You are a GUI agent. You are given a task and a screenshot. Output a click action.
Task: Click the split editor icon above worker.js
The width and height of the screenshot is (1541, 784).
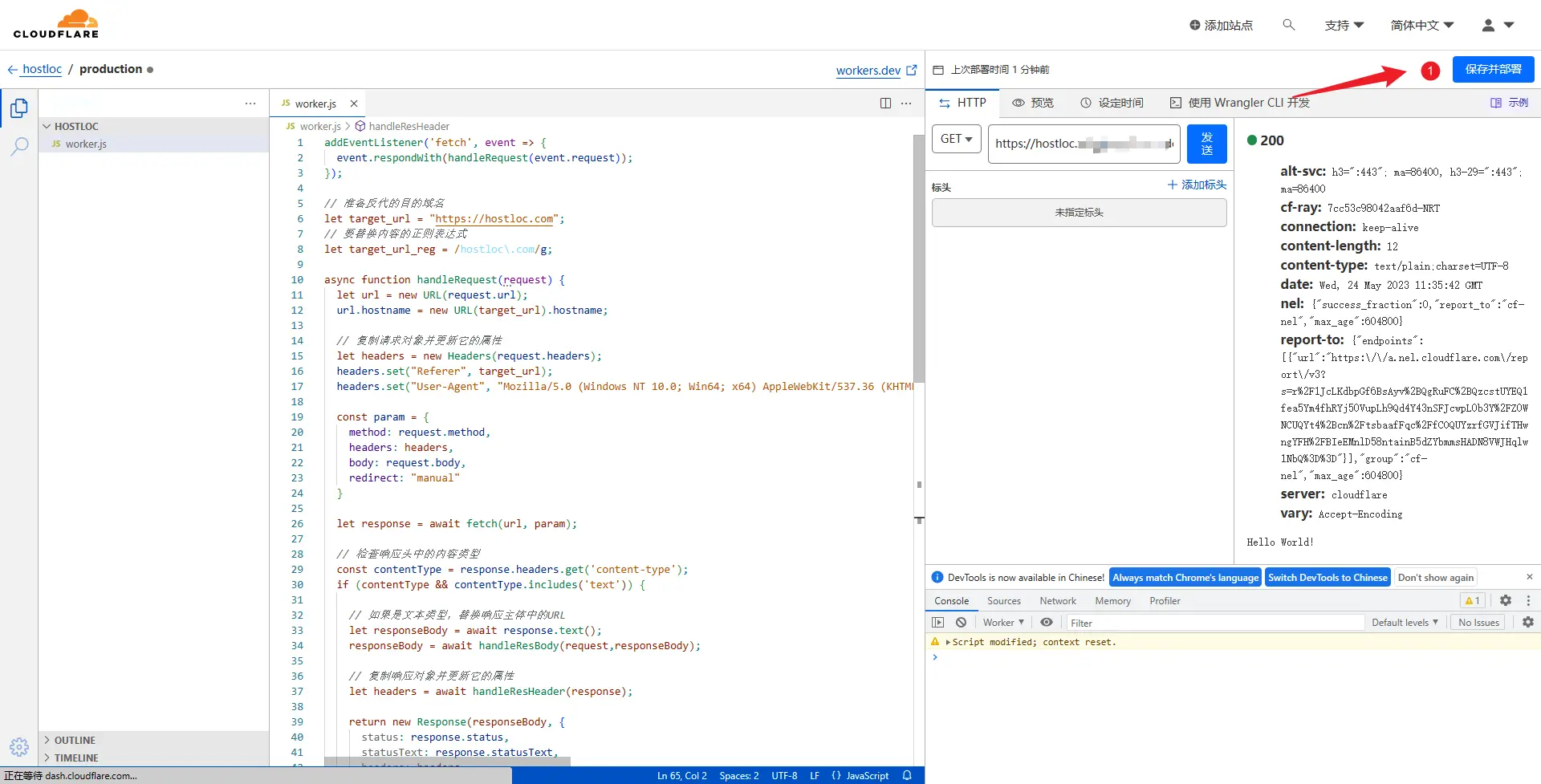coord(886,103)
